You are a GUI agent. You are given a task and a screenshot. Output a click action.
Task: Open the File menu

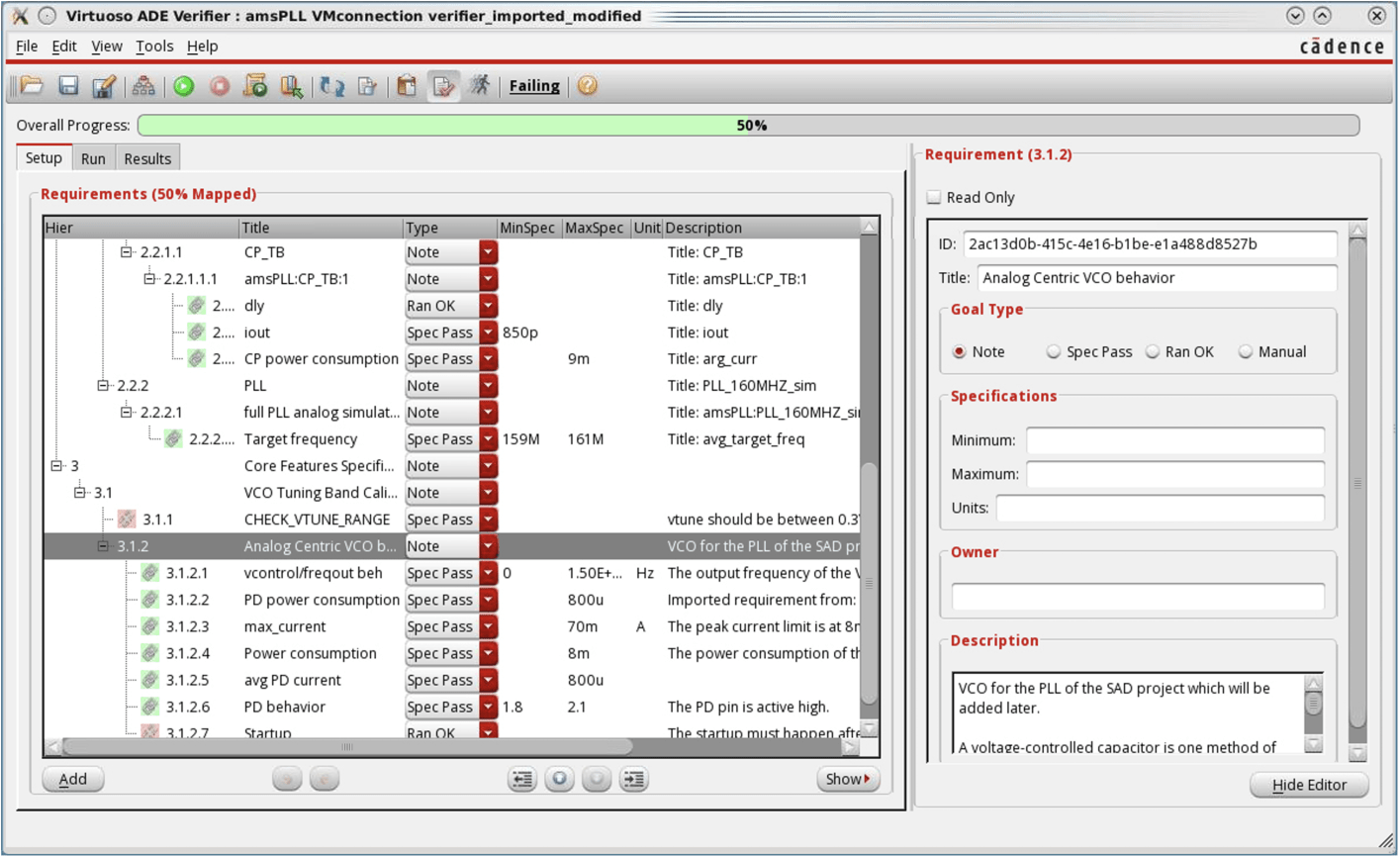pos(27,47)
